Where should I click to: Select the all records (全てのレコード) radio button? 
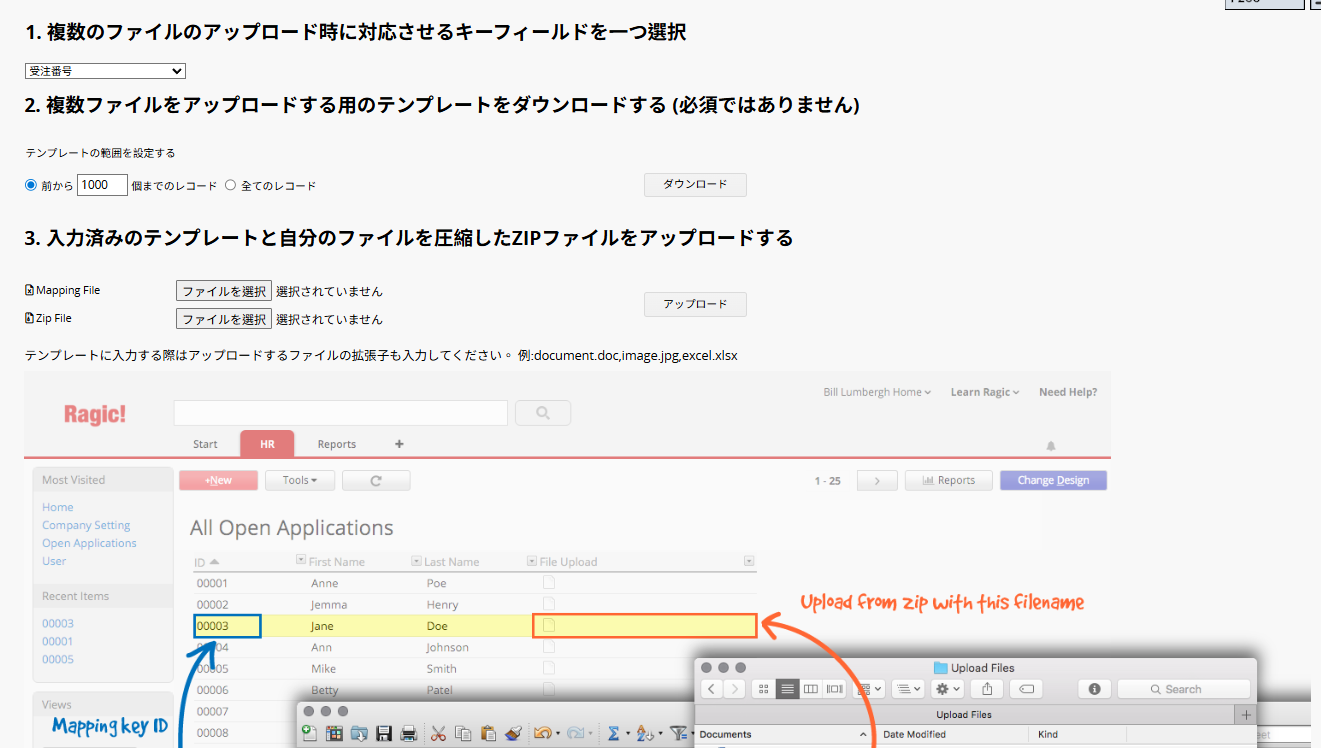pyautogui.click(x=230, y=185)
